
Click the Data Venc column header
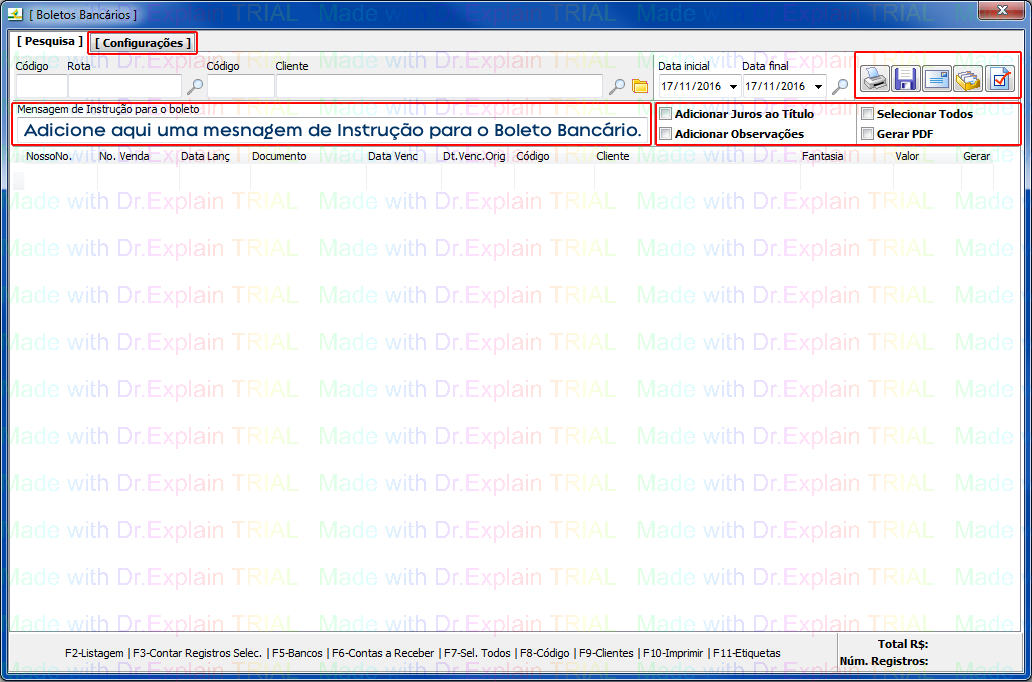click(x=392, y=157)
